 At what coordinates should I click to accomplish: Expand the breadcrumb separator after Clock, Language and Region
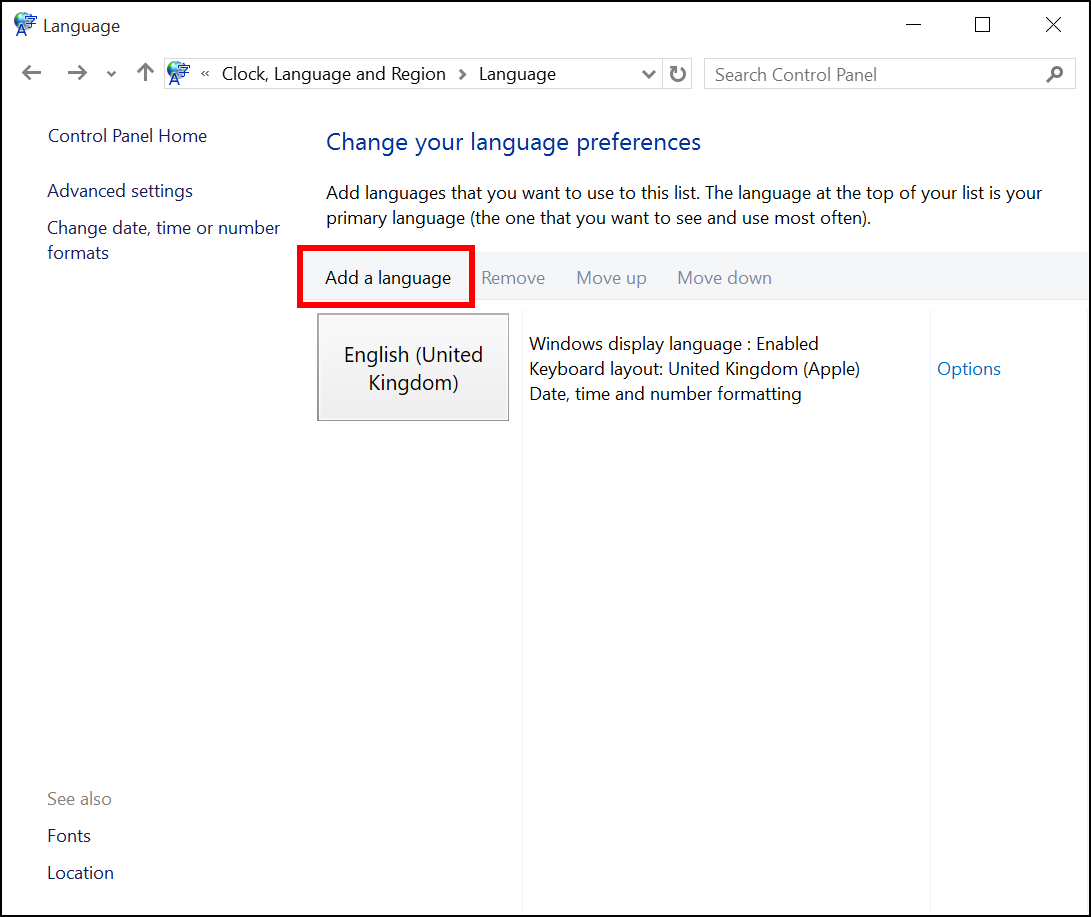point(462,73)
